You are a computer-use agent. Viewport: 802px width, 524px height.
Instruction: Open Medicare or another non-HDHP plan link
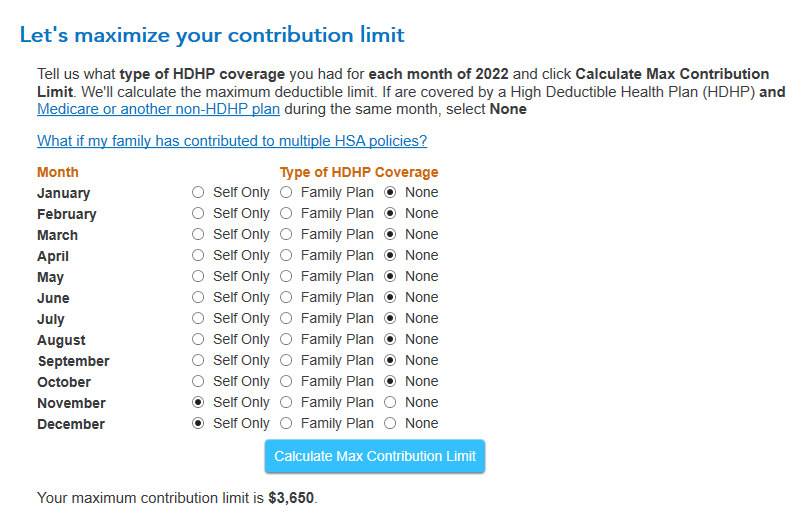pyautogui.click(x=158, y=109)
